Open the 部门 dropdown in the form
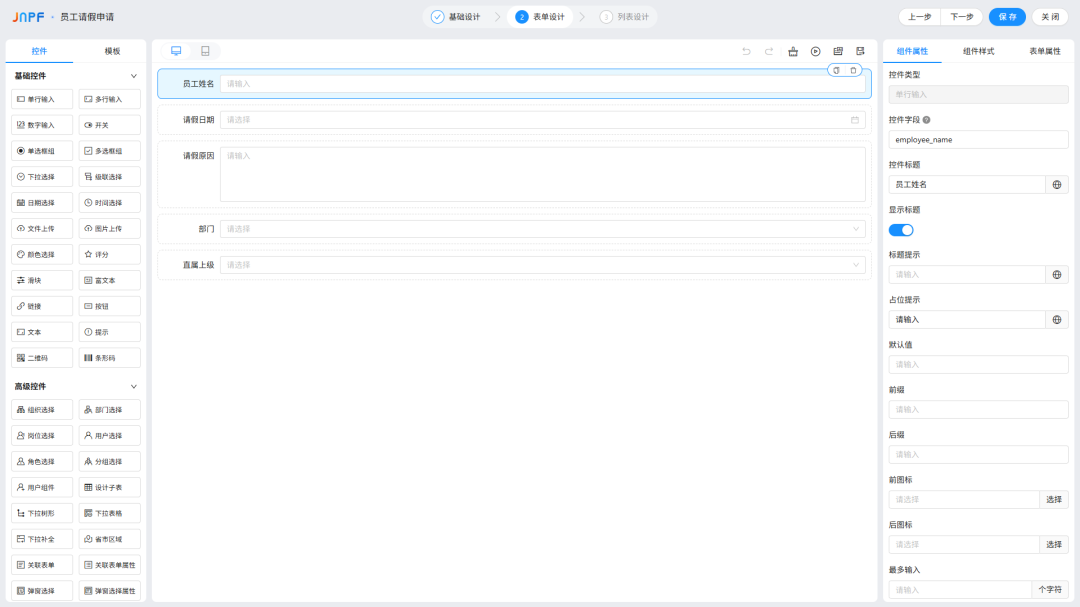The height and width of the screenshot is (607, 1080). point(543,229)
